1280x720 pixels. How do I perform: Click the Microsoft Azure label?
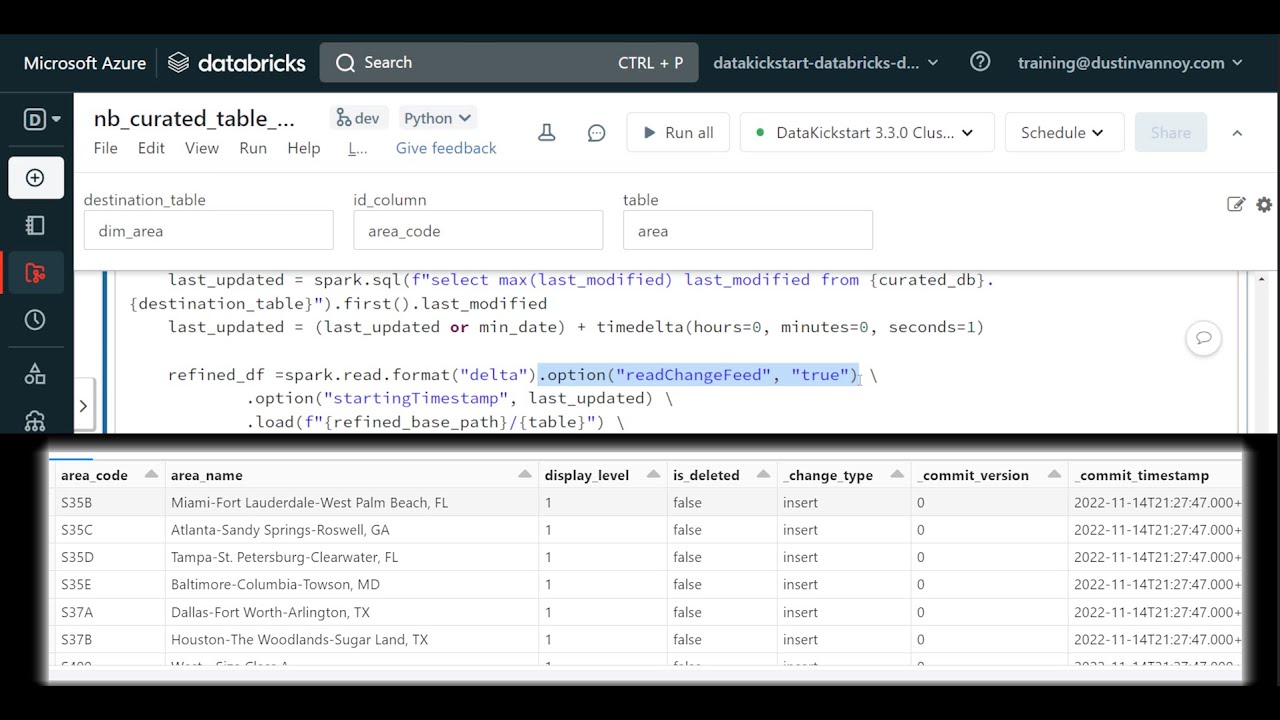(85, 63)
